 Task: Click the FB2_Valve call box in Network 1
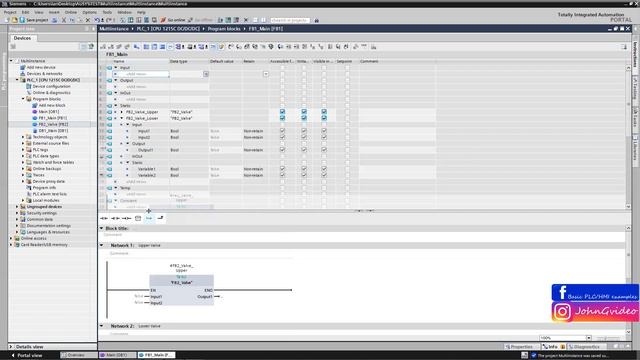pos(182,290)
